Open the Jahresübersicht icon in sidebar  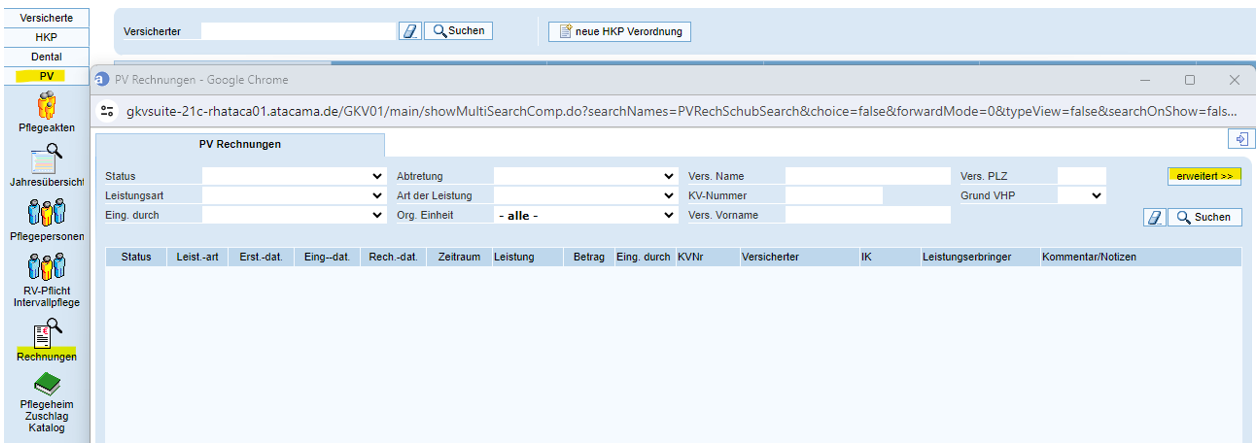[x=45, y=159]
